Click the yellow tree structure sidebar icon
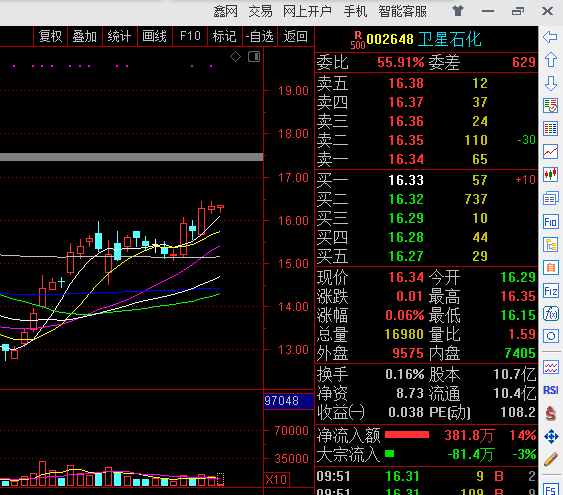This screenshot has height=495, width=563. click(550, 244)
